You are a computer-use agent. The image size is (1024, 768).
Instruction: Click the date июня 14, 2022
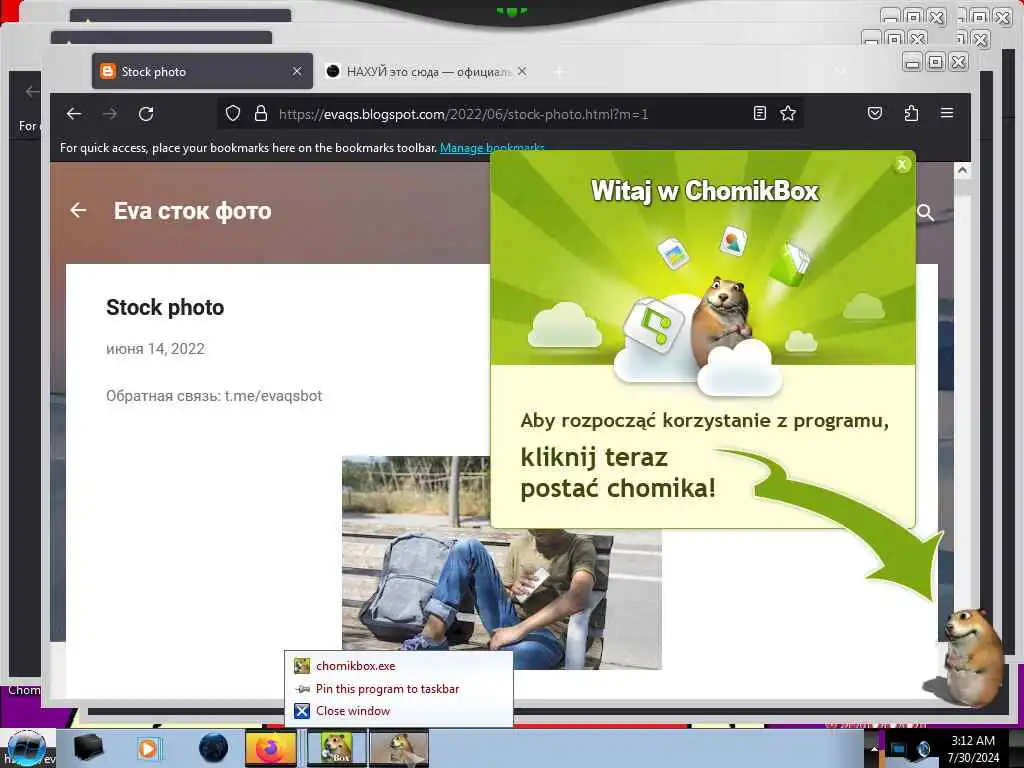(x=155, y=349)
